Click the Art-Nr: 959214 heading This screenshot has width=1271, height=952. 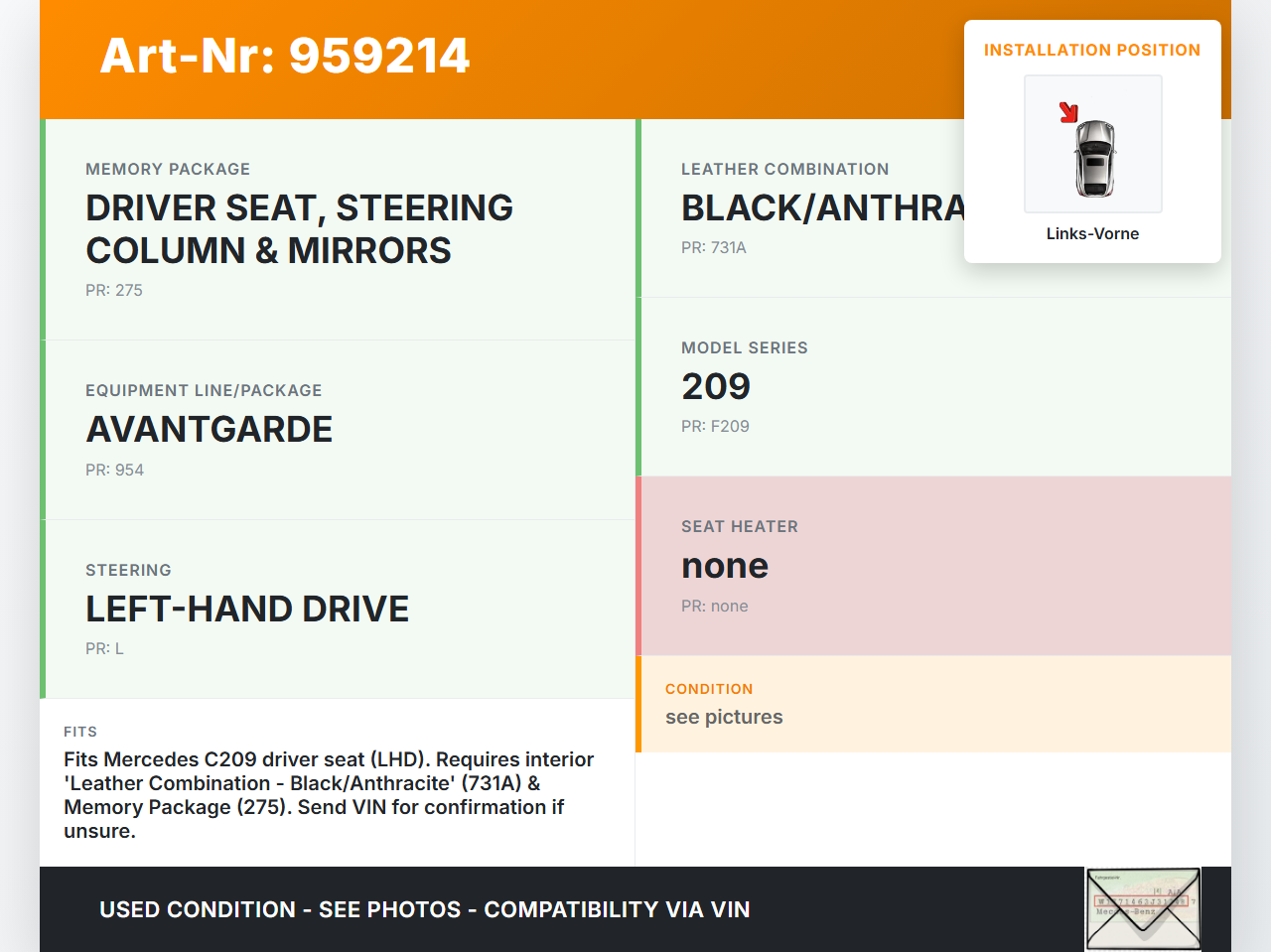[x=285, y=56]
